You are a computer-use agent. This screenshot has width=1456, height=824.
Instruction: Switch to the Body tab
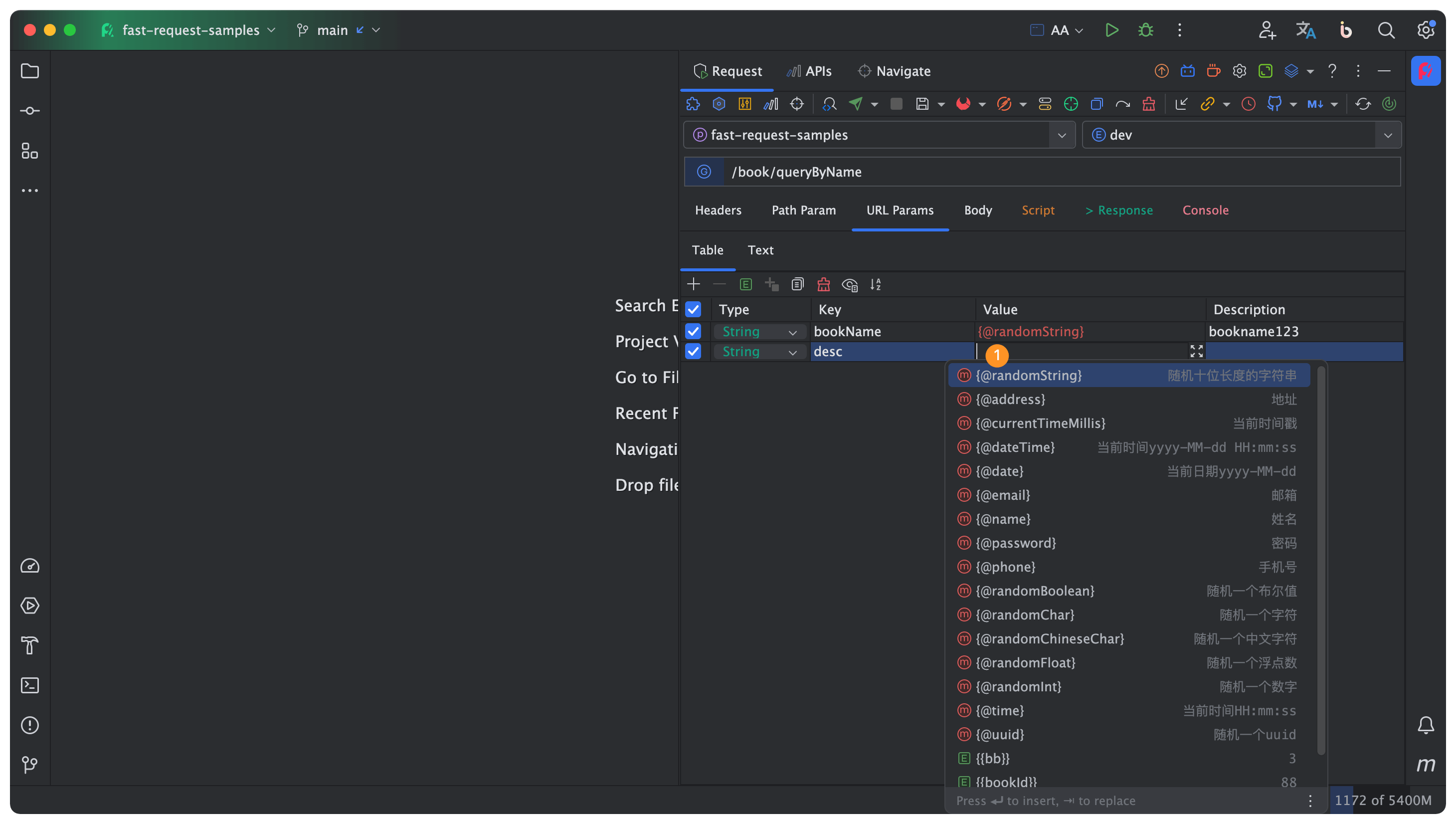click(x=977, y=210)
